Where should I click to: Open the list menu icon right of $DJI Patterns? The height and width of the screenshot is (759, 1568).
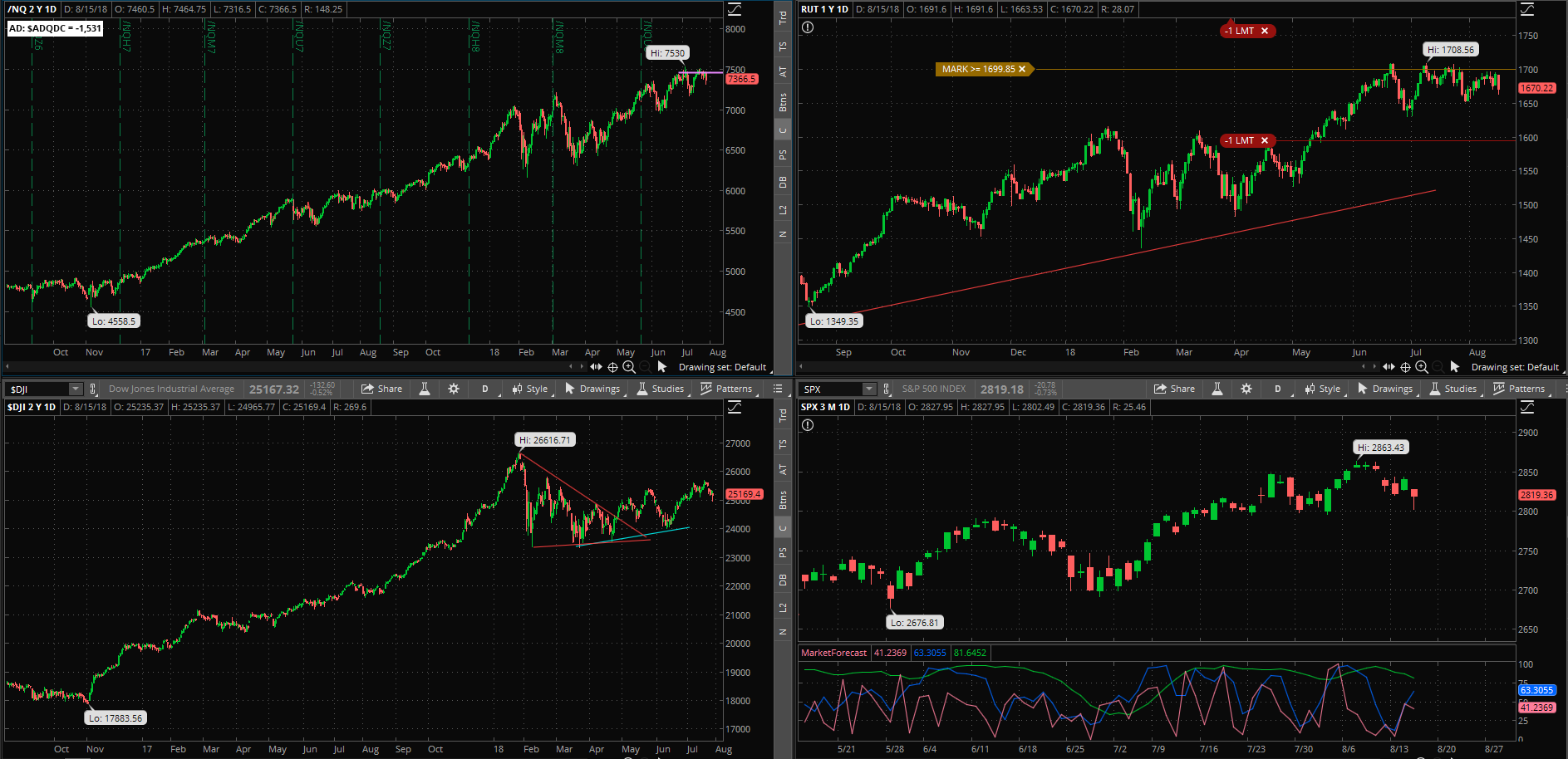point(779,389)
